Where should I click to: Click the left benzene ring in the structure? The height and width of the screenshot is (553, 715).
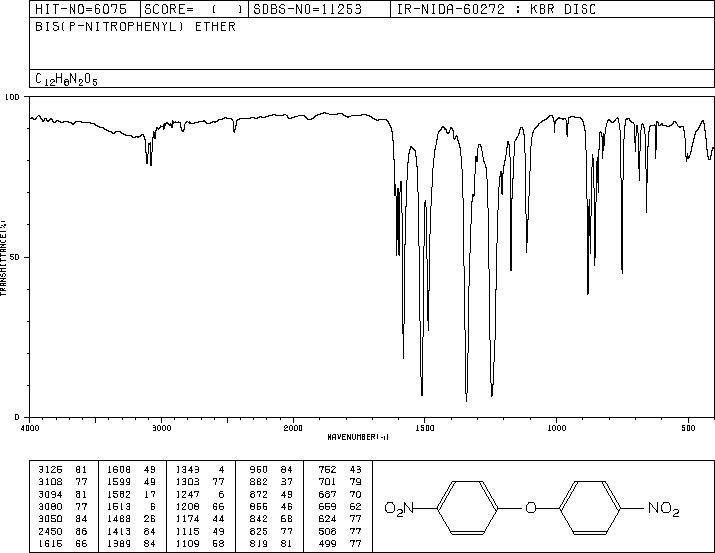[467, 507]
